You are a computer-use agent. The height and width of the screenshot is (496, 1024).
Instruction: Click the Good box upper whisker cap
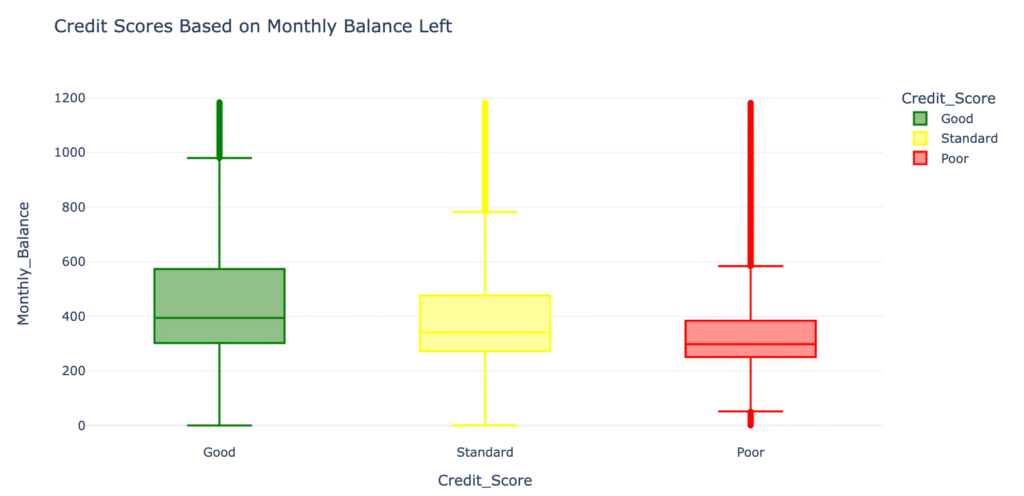219,158
